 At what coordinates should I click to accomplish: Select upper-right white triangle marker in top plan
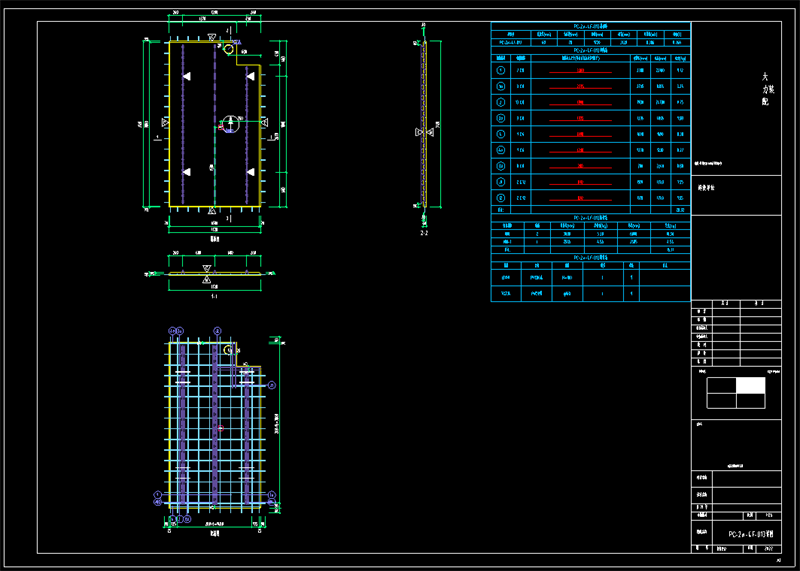coord(251,76)
